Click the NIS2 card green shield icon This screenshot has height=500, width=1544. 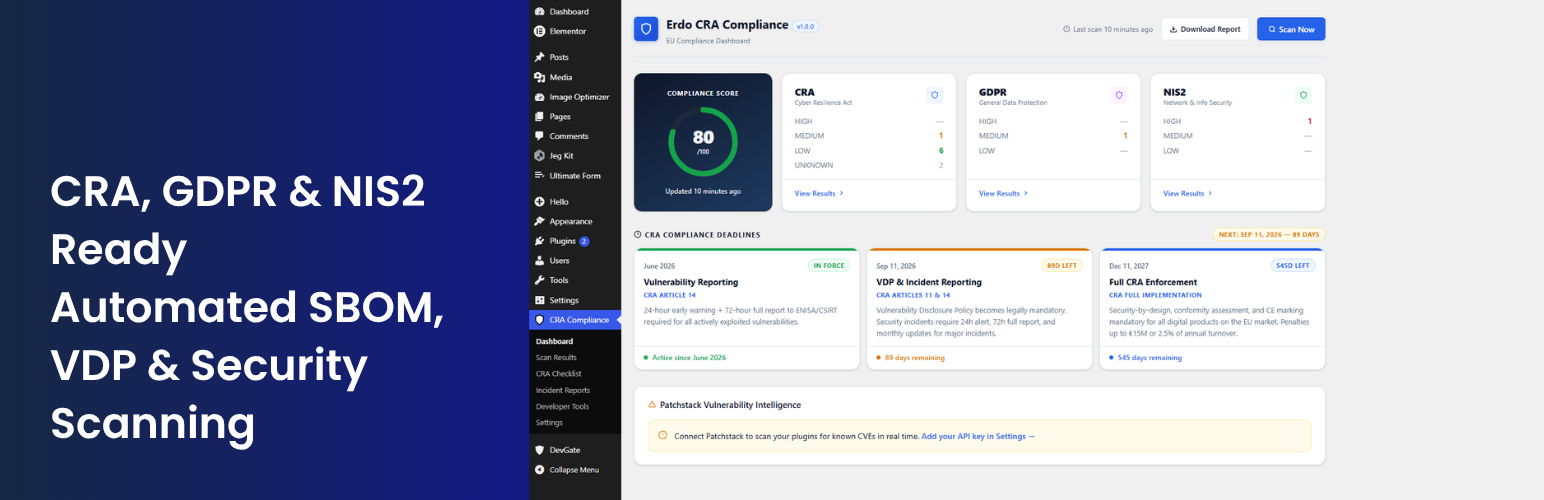(x=1303, y=95)
